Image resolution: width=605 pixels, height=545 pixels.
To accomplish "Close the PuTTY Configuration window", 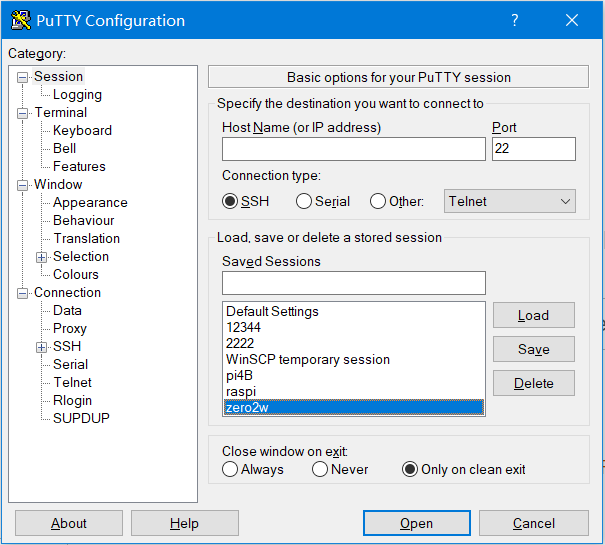I will (571, 20).
